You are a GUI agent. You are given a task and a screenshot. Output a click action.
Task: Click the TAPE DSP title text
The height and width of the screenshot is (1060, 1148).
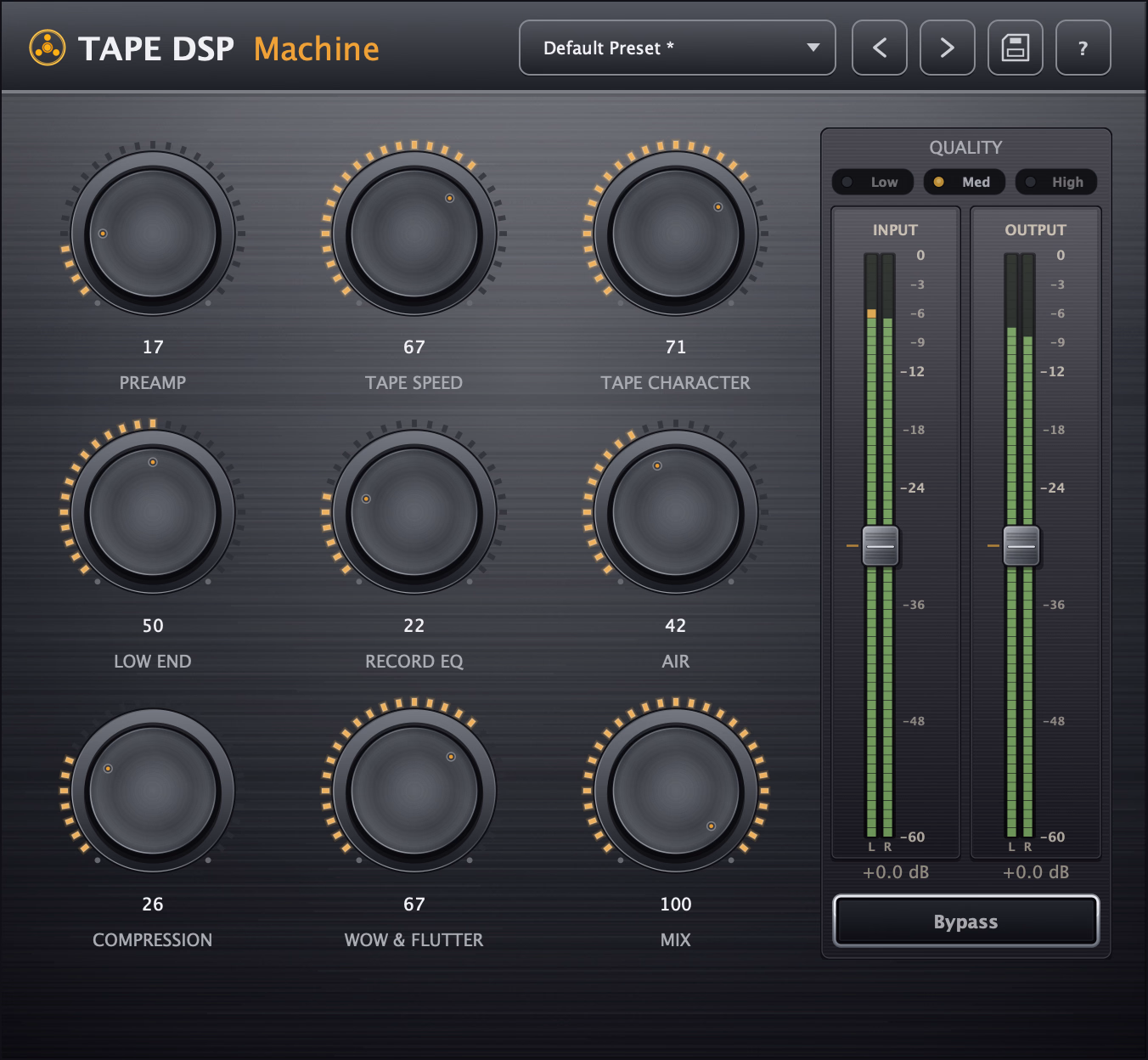click(x=156, y=49)
